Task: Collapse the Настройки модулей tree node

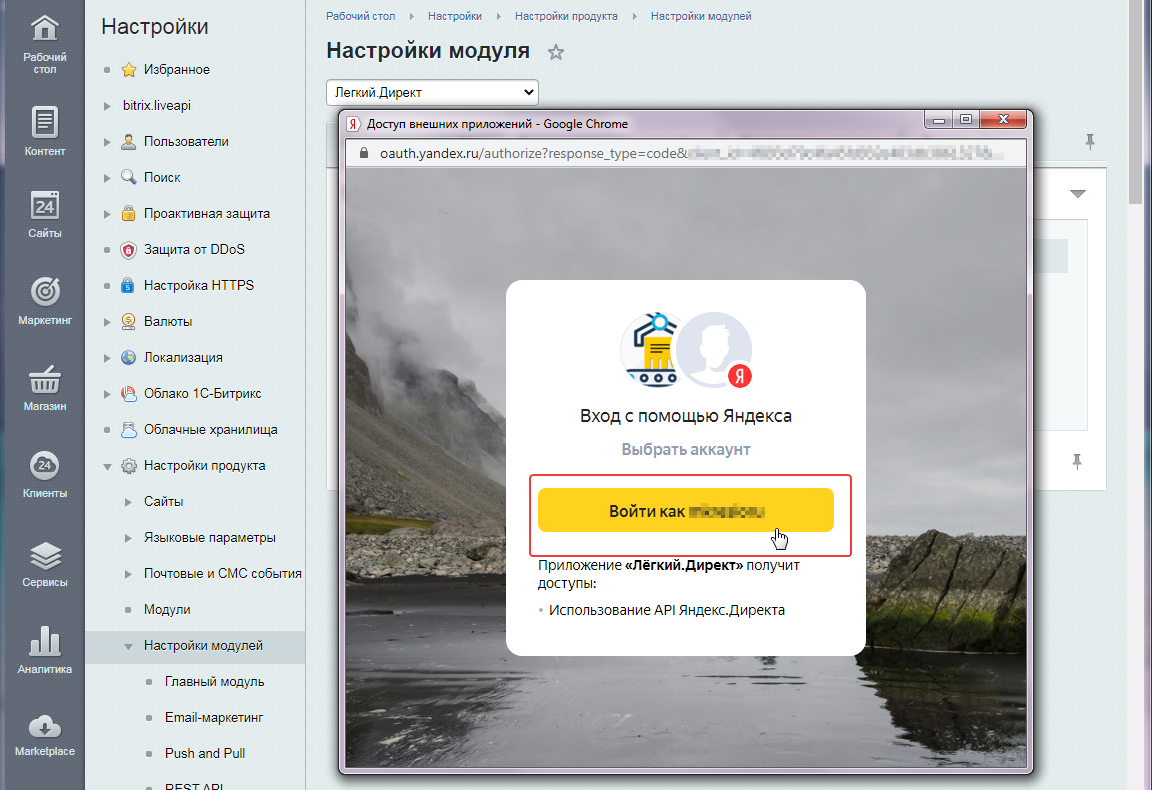Action: point(129,647)
